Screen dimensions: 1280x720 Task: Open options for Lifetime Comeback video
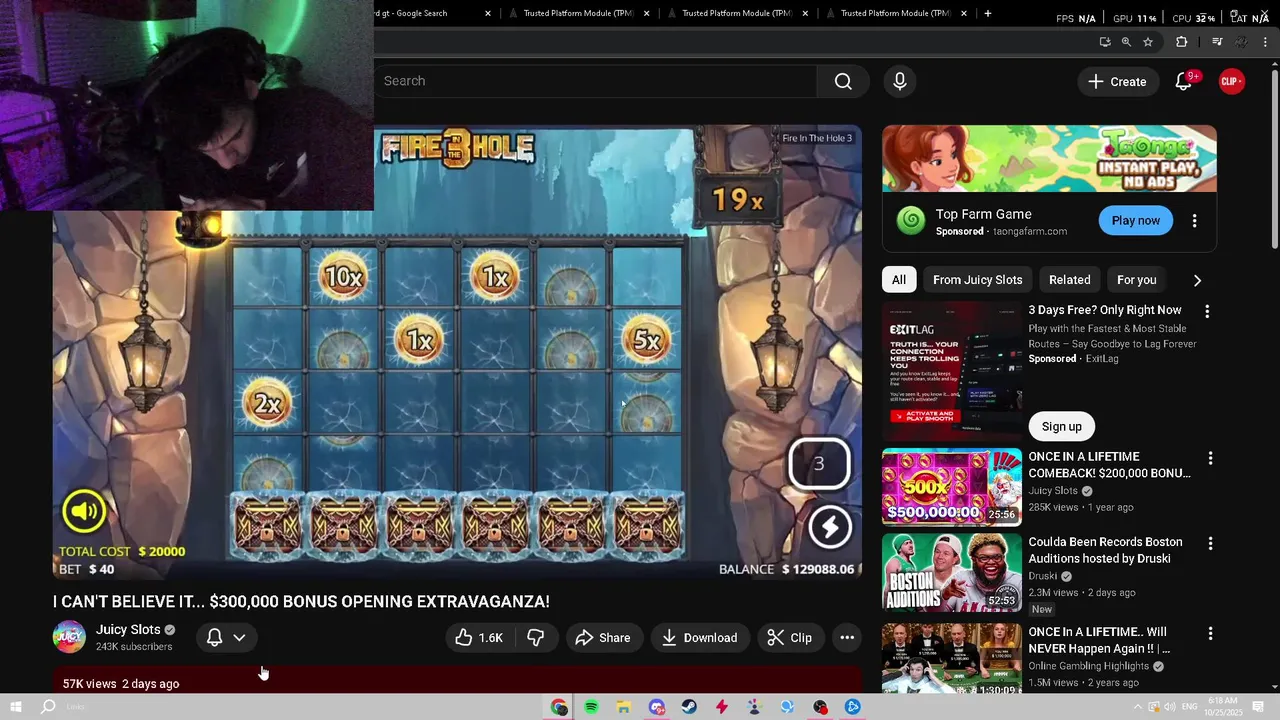(1210, 459)
